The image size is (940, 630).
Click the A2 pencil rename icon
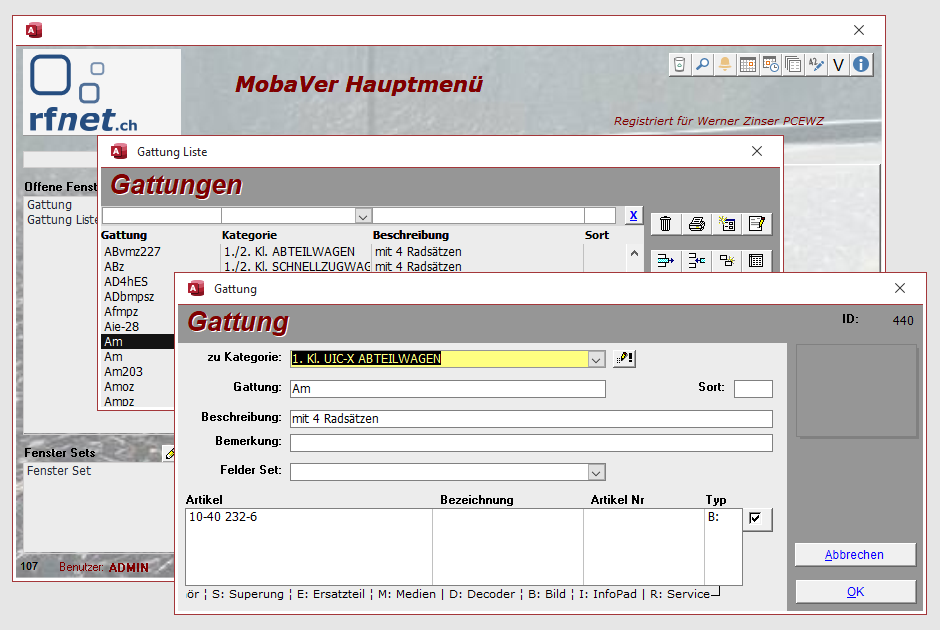[x=816, y=65]
